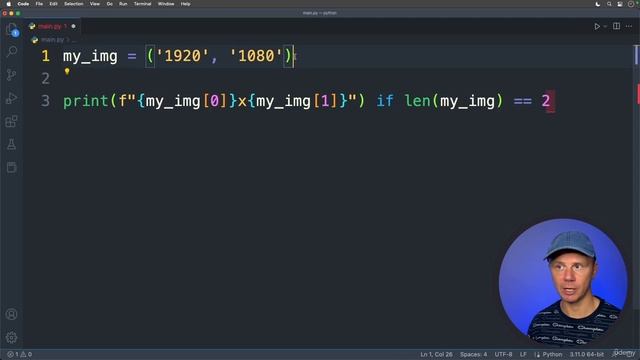
Task: Open the Accounts icon
Action: pos(12,314)
